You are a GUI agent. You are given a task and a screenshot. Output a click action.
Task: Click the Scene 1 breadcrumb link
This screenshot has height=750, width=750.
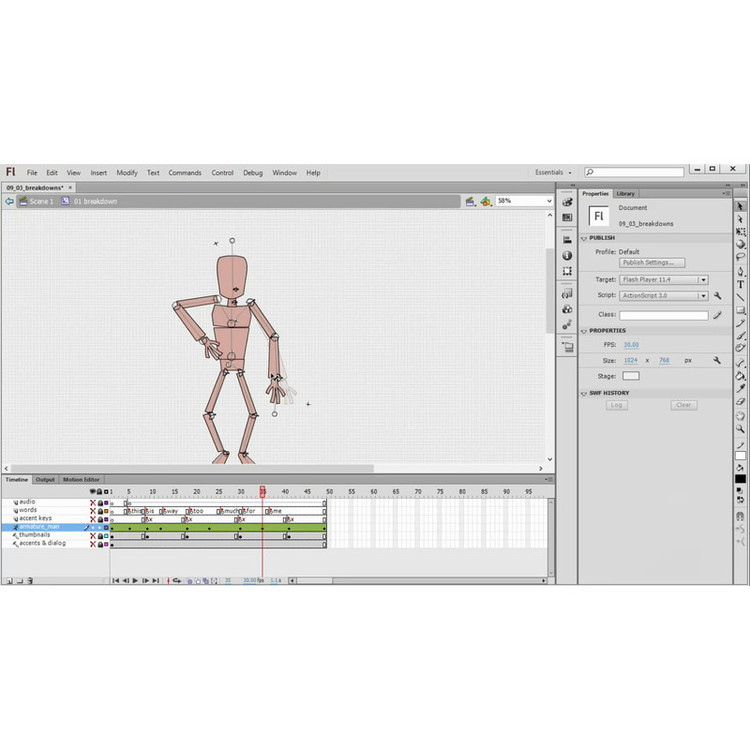coord(41,201)
